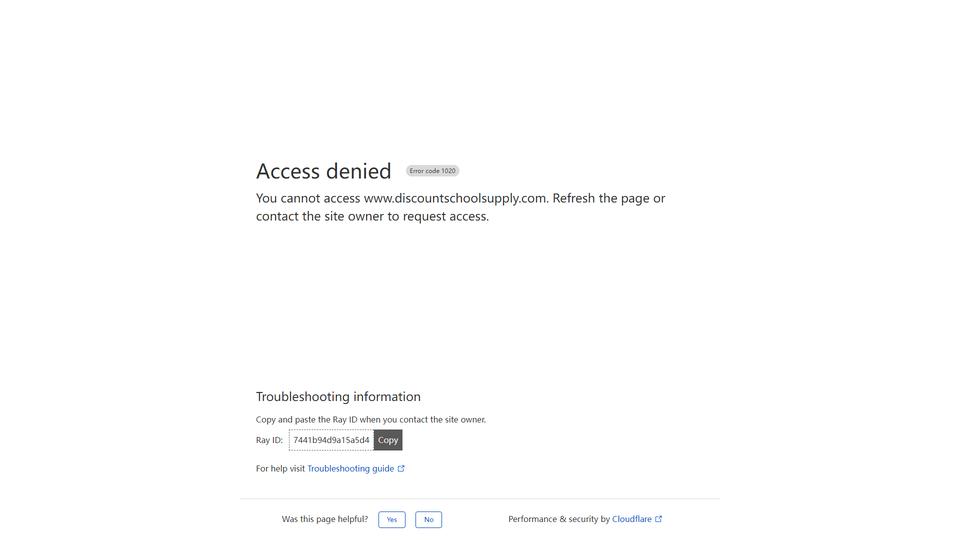
Task: Click the 'Ray ID:' label
Action: [269, 440]
